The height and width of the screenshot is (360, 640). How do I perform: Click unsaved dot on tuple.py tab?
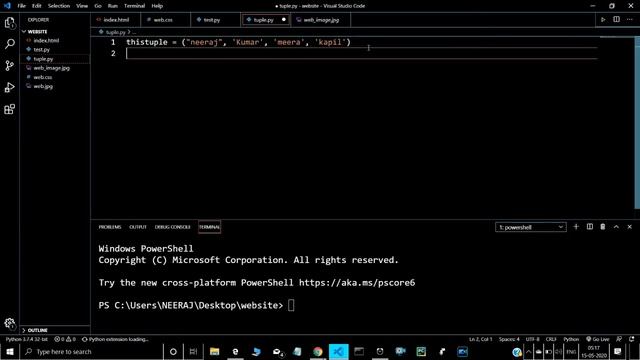click(284, 20)
